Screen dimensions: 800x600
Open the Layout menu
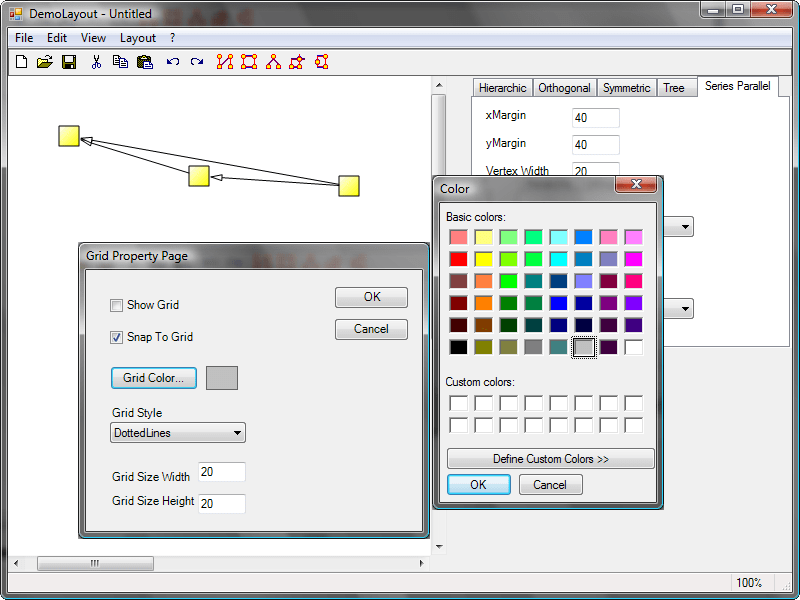[x=137, y=37]
